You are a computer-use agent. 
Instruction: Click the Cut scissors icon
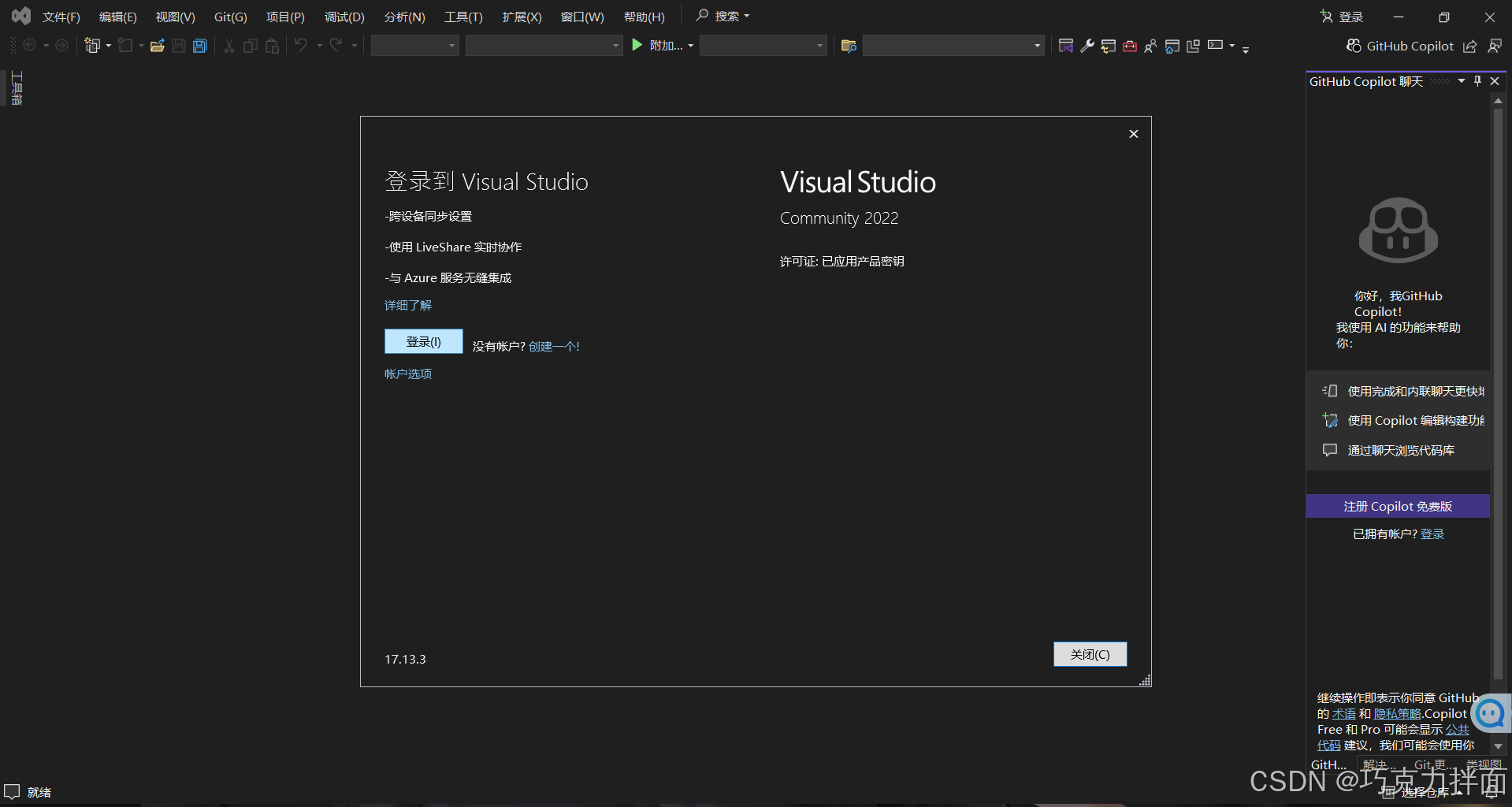229,46
